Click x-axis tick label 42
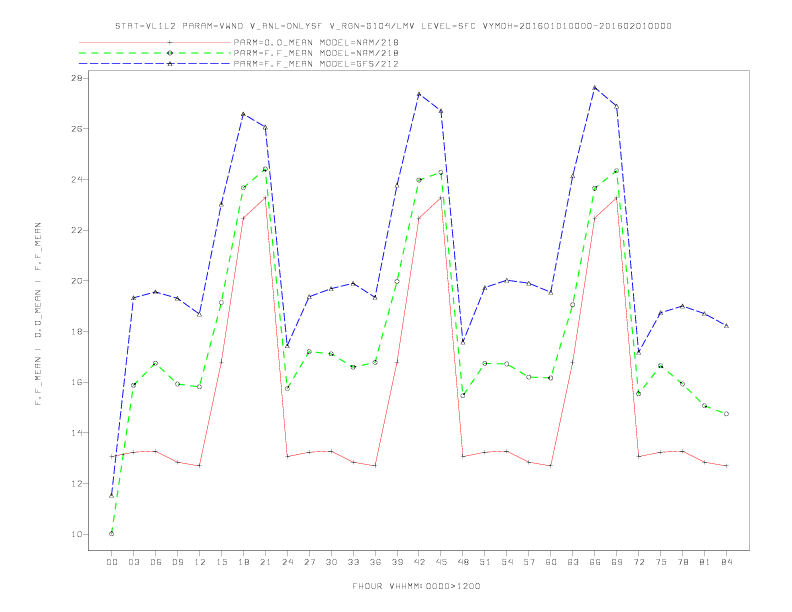 (x=419, y=562)
